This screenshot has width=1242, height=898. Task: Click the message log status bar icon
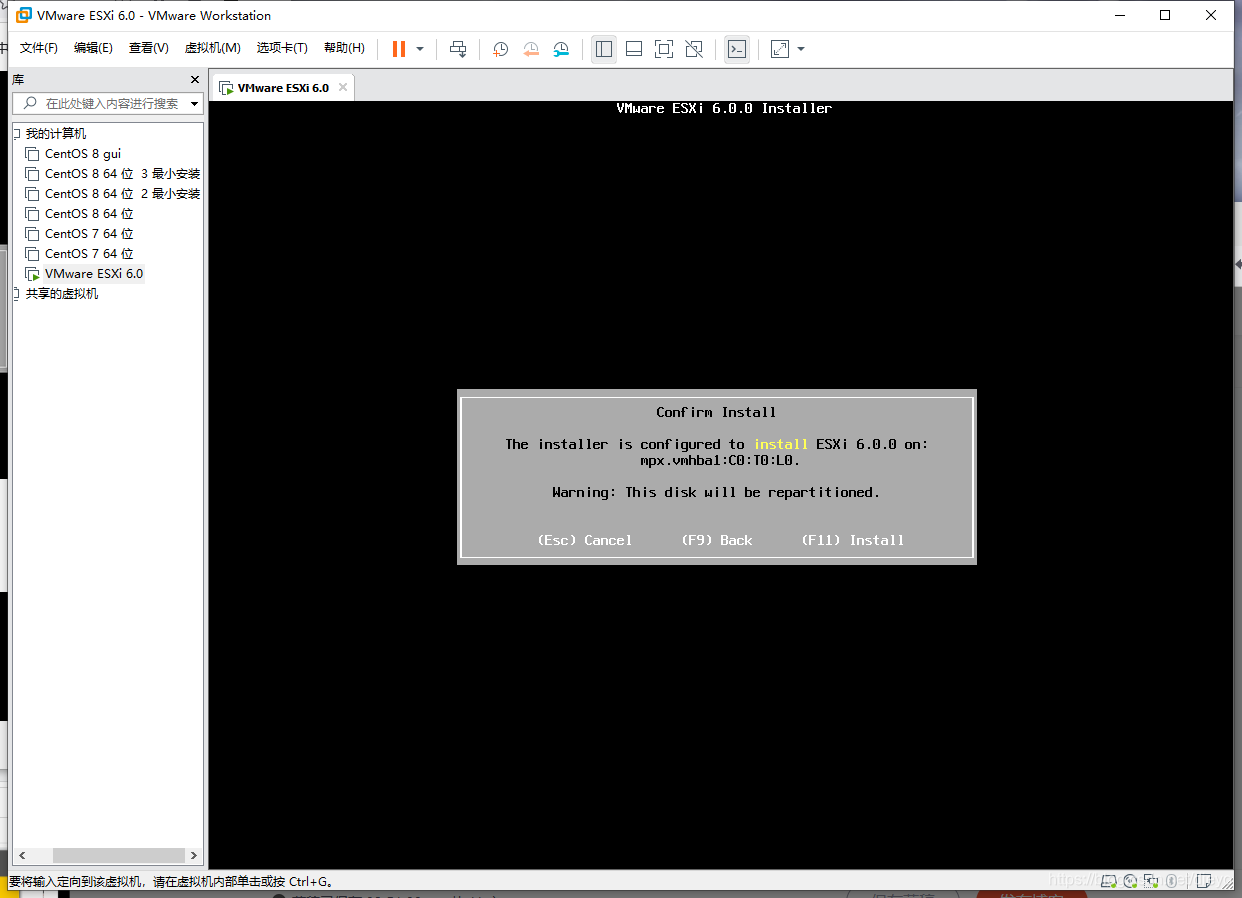point(1204,880)
